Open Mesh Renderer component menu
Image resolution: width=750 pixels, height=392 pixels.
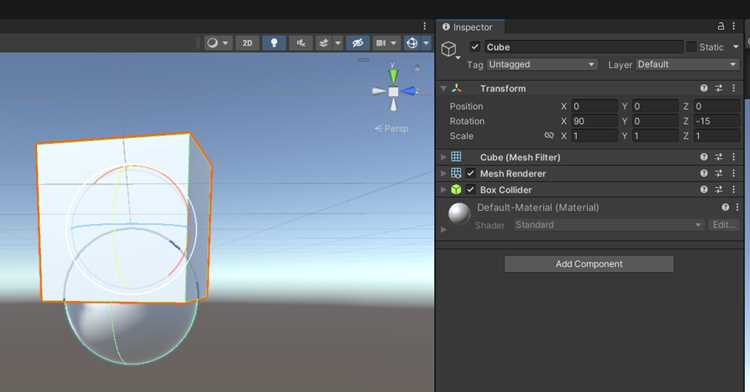[x=734, y=173]
